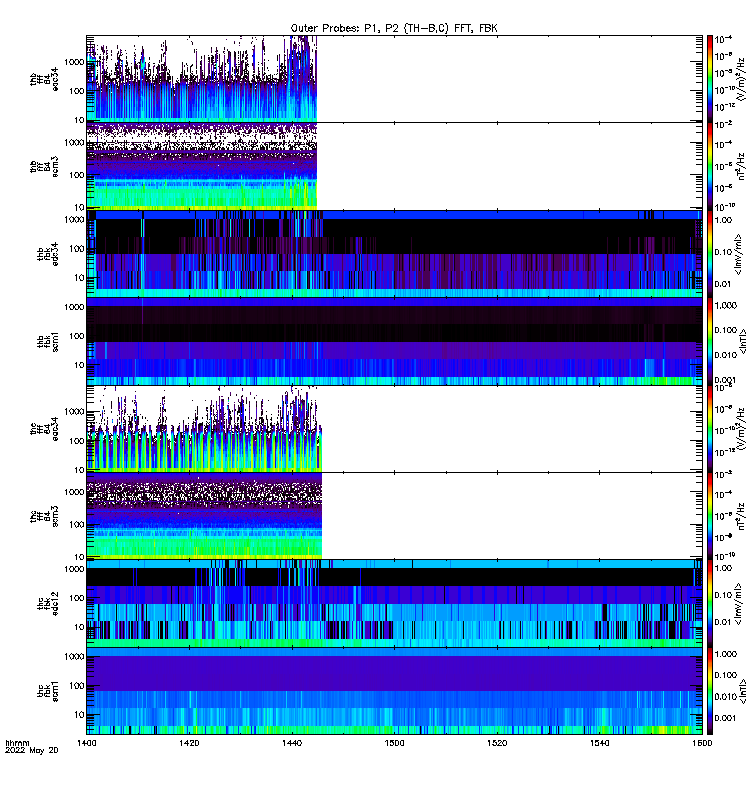Click the thc edc12 filter bank spectrogram
Image resolution: width=750 pixels, height=800 pixels.
click(394, 604)
